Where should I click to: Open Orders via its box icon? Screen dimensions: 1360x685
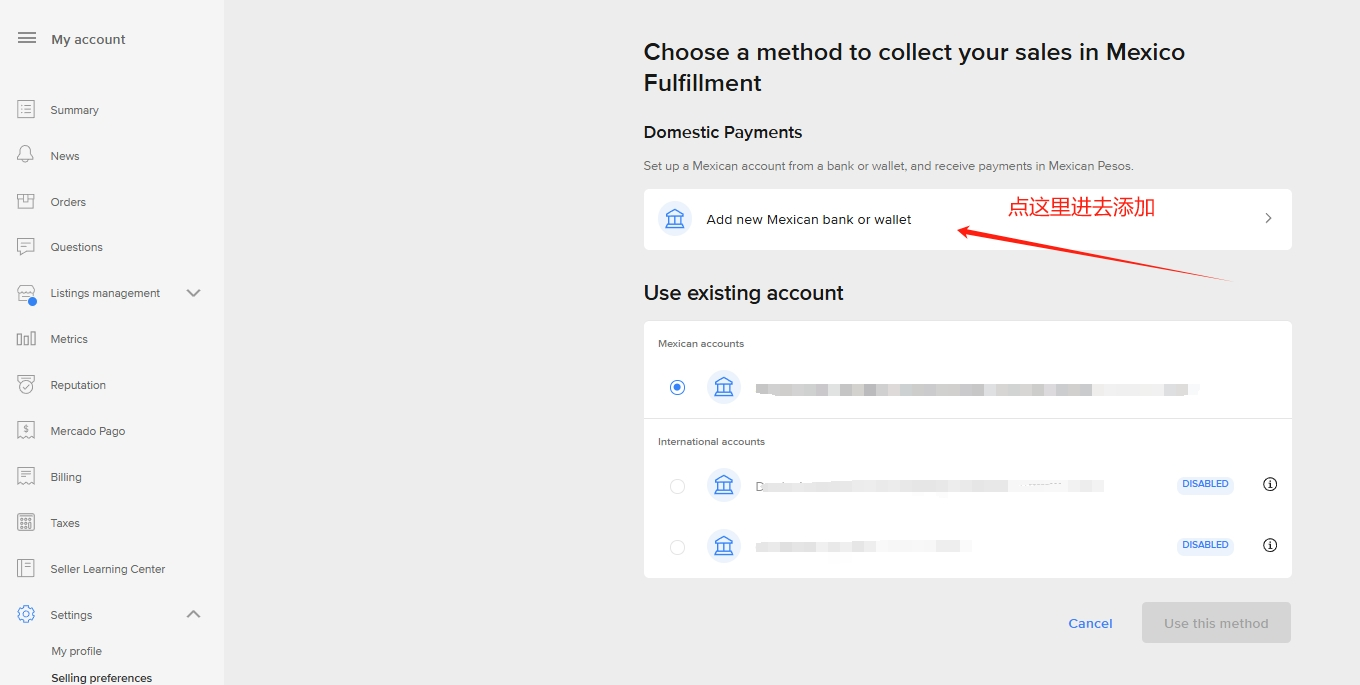pyautogui.click(x=26, y=201)
